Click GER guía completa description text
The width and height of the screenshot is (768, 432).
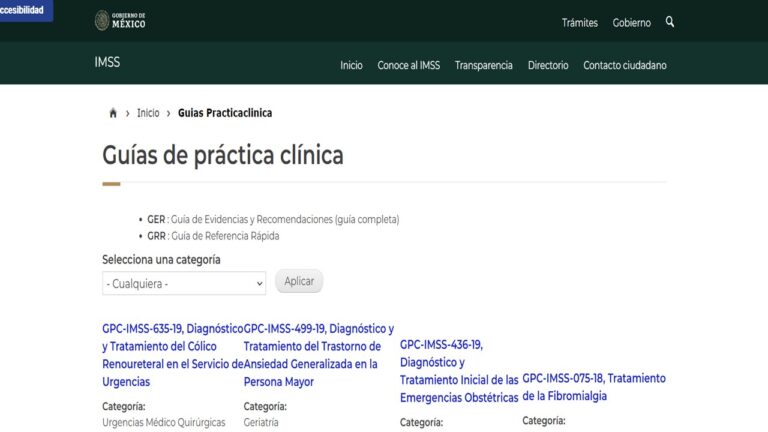(273, 219)
